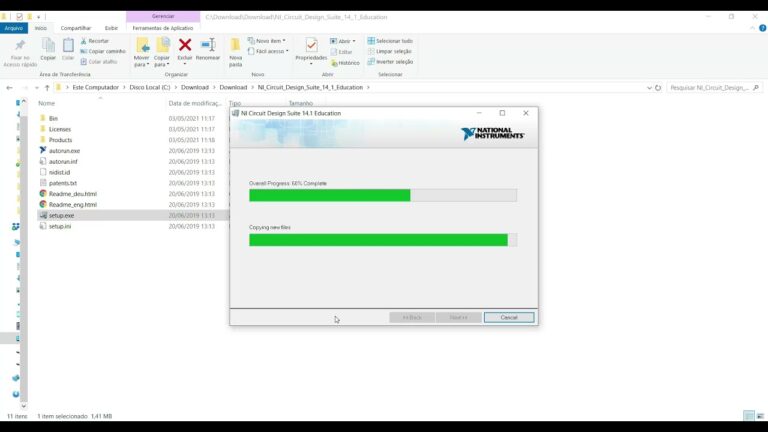
Task: Select the nidist.id file
Action: (x=59, y=172)
